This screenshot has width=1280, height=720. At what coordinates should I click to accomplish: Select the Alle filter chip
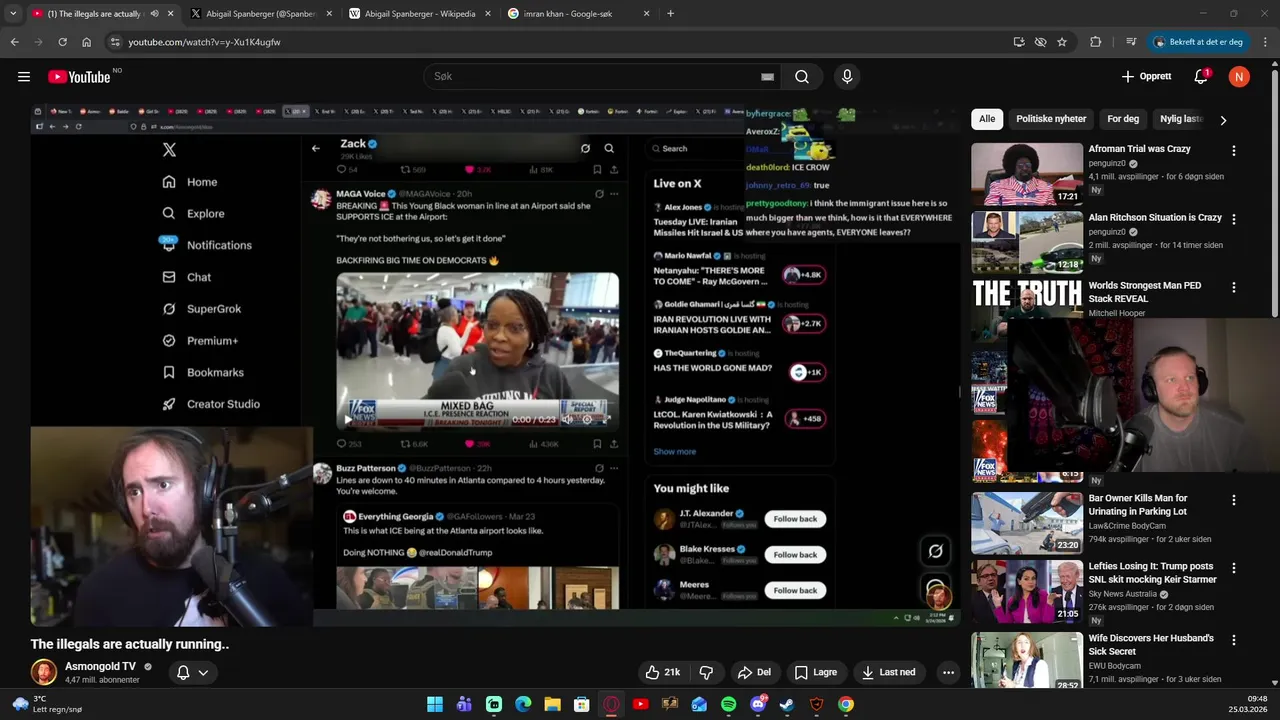[987, 119]
